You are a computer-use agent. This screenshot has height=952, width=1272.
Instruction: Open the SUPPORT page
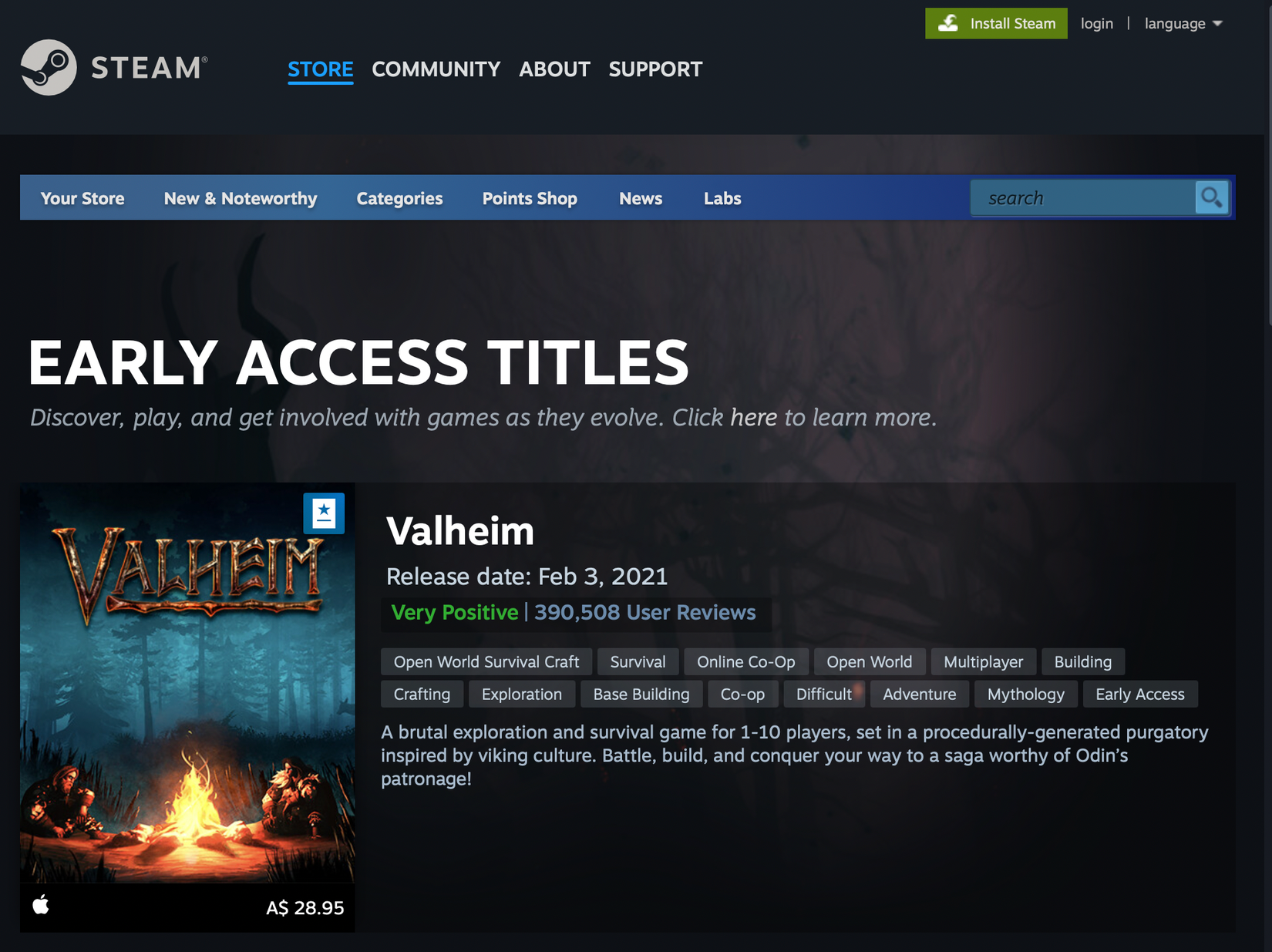655,69
